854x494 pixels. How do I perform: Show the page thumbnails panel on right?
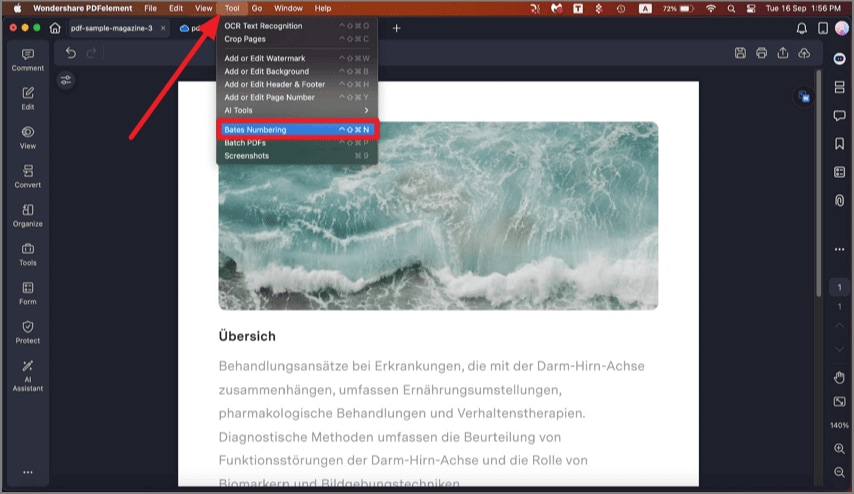[x=839, y=87]
